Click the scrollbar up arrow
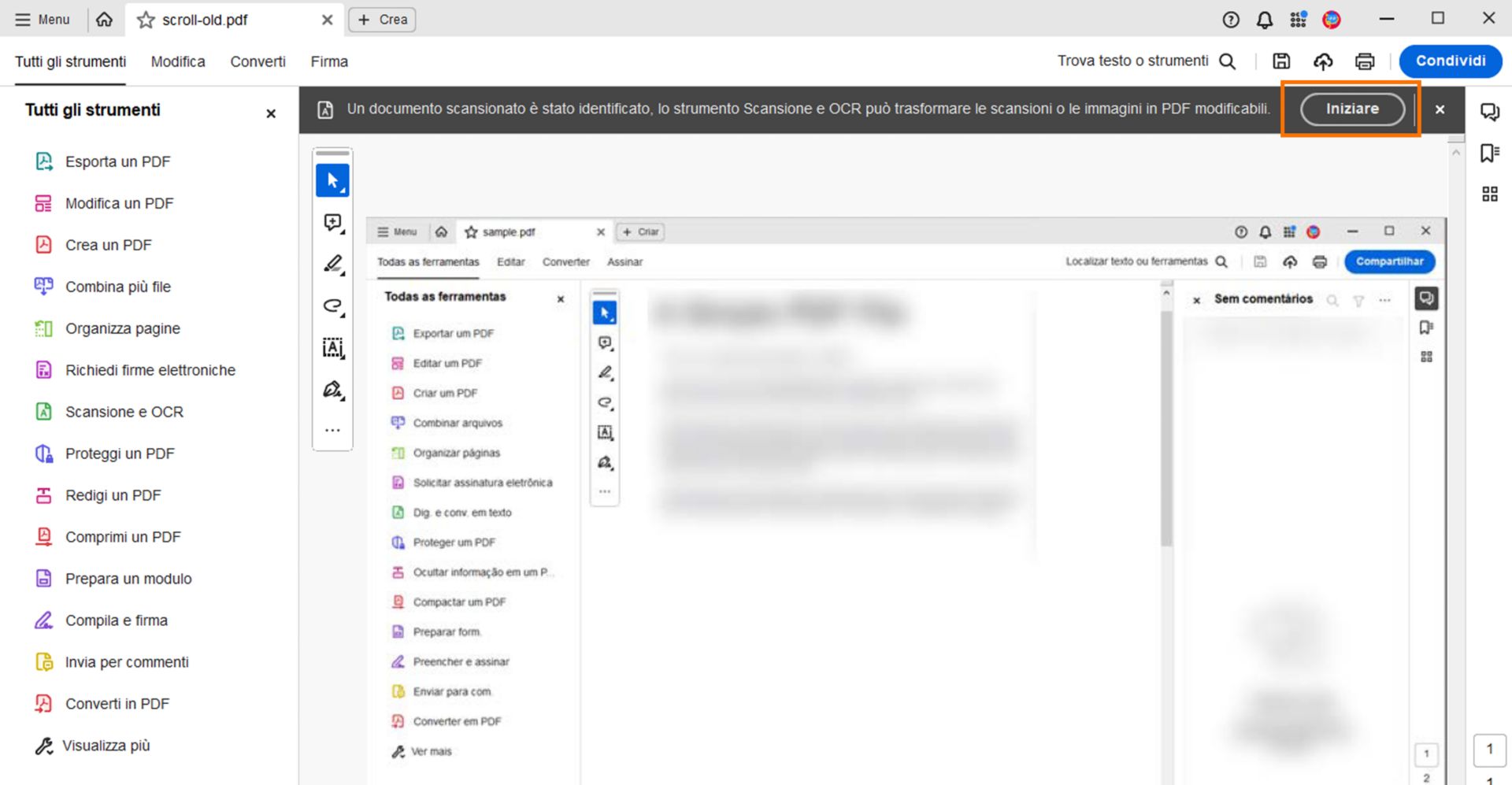This screenshot has width=1512, height=785. point(1456,152)
